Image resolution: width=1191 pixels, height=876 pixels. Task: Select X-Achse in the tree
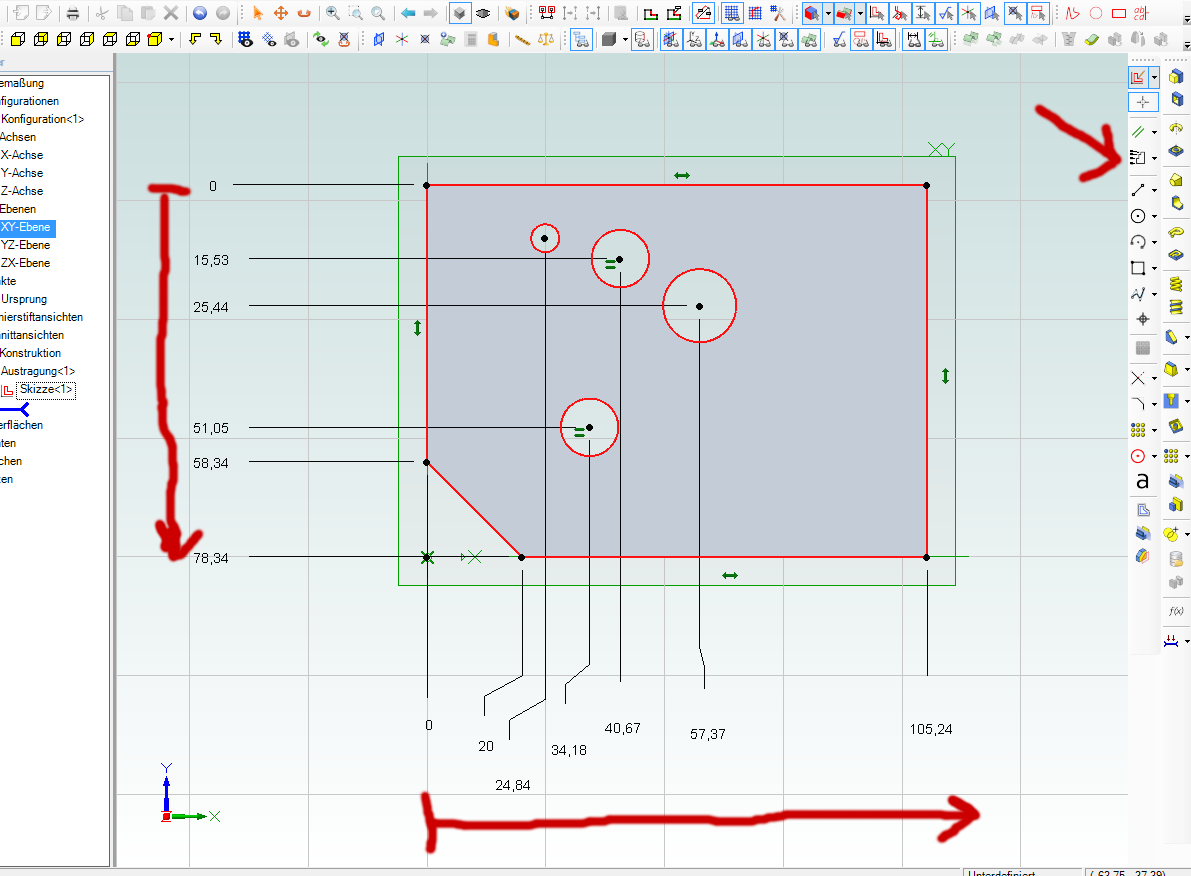pos(22,155)
